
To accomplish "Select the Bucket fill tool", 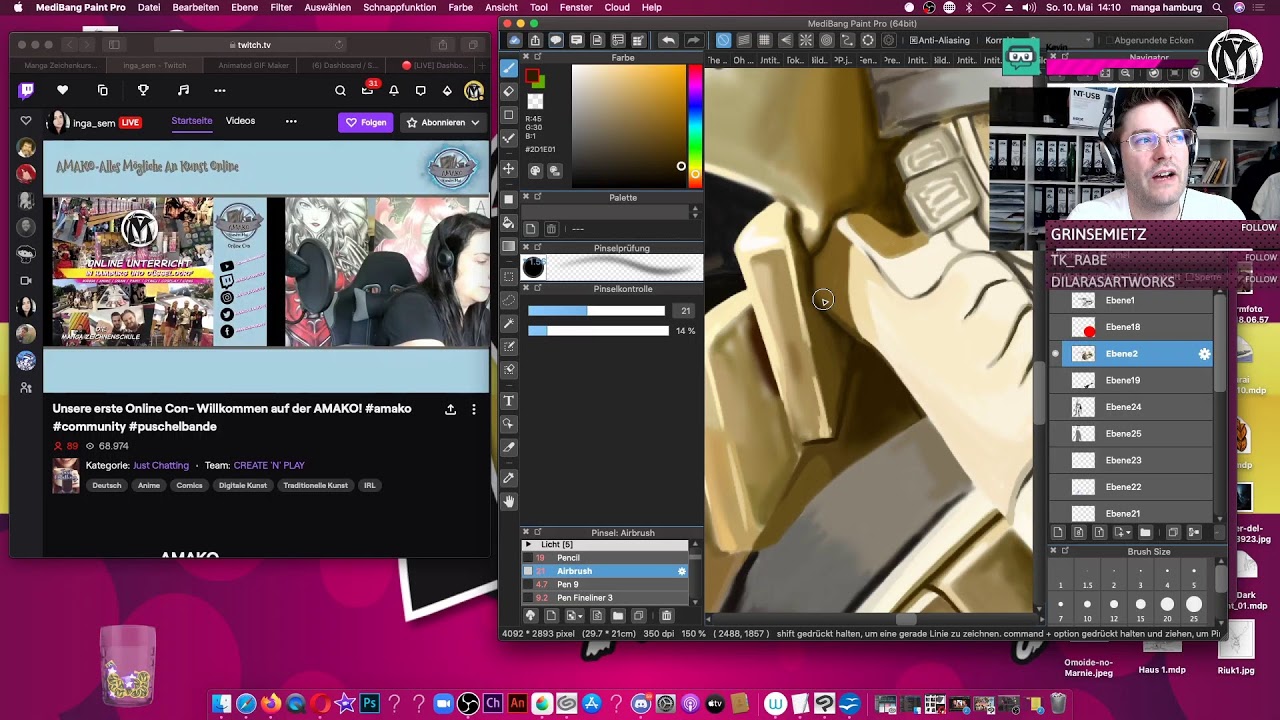I will click(x=509, y=222).
